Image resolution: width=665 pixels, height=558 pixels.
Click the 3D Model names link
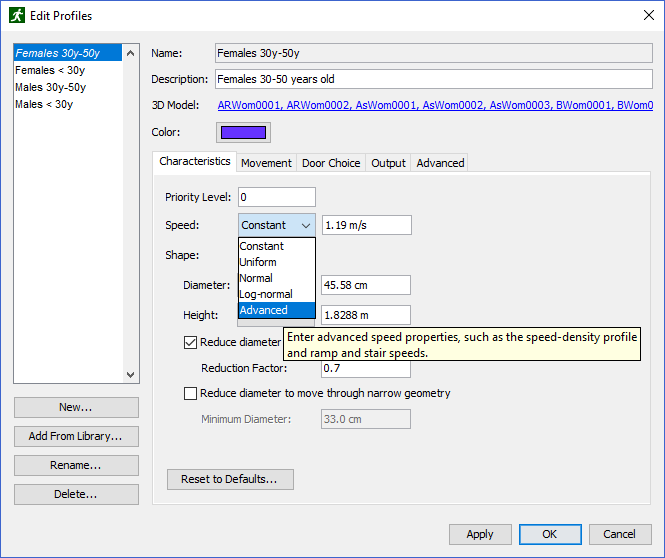pyautogui.click(x=435, y=105)
